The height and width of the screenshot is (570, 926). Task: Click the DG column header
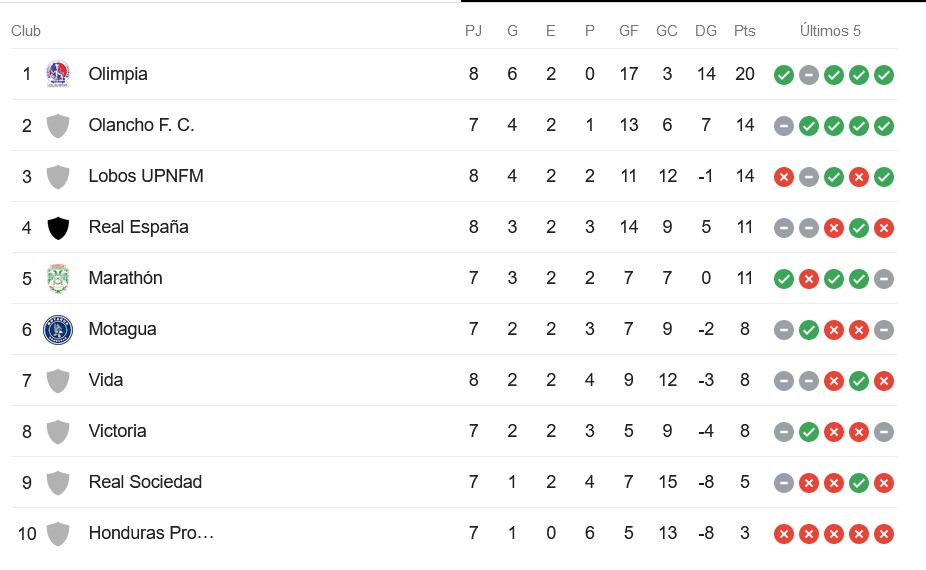coord(706,31)
